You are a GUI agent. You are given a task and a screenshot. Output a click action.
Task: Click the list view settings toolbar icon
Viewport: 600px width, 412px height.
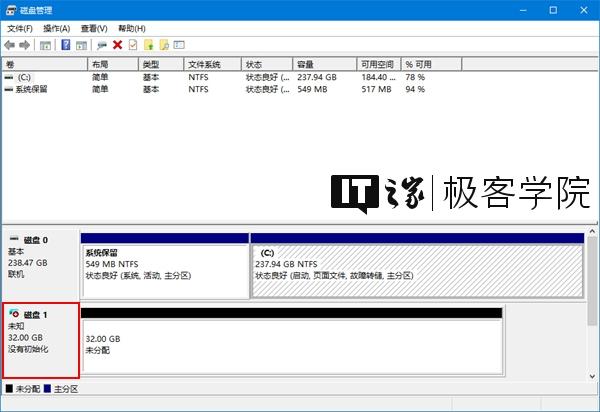[179, 45]
